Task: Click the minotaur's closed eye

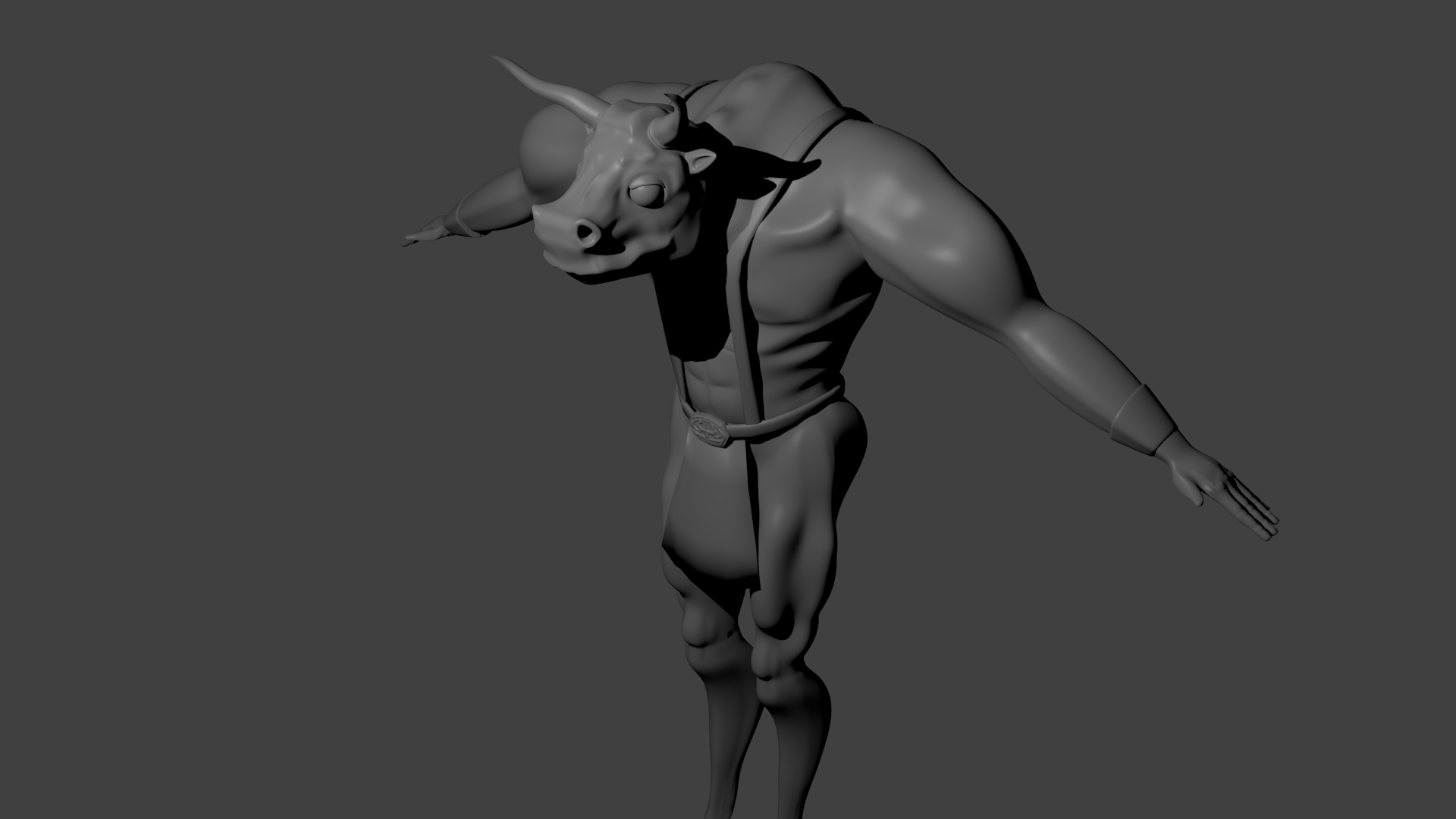Action: coord(647,193)
